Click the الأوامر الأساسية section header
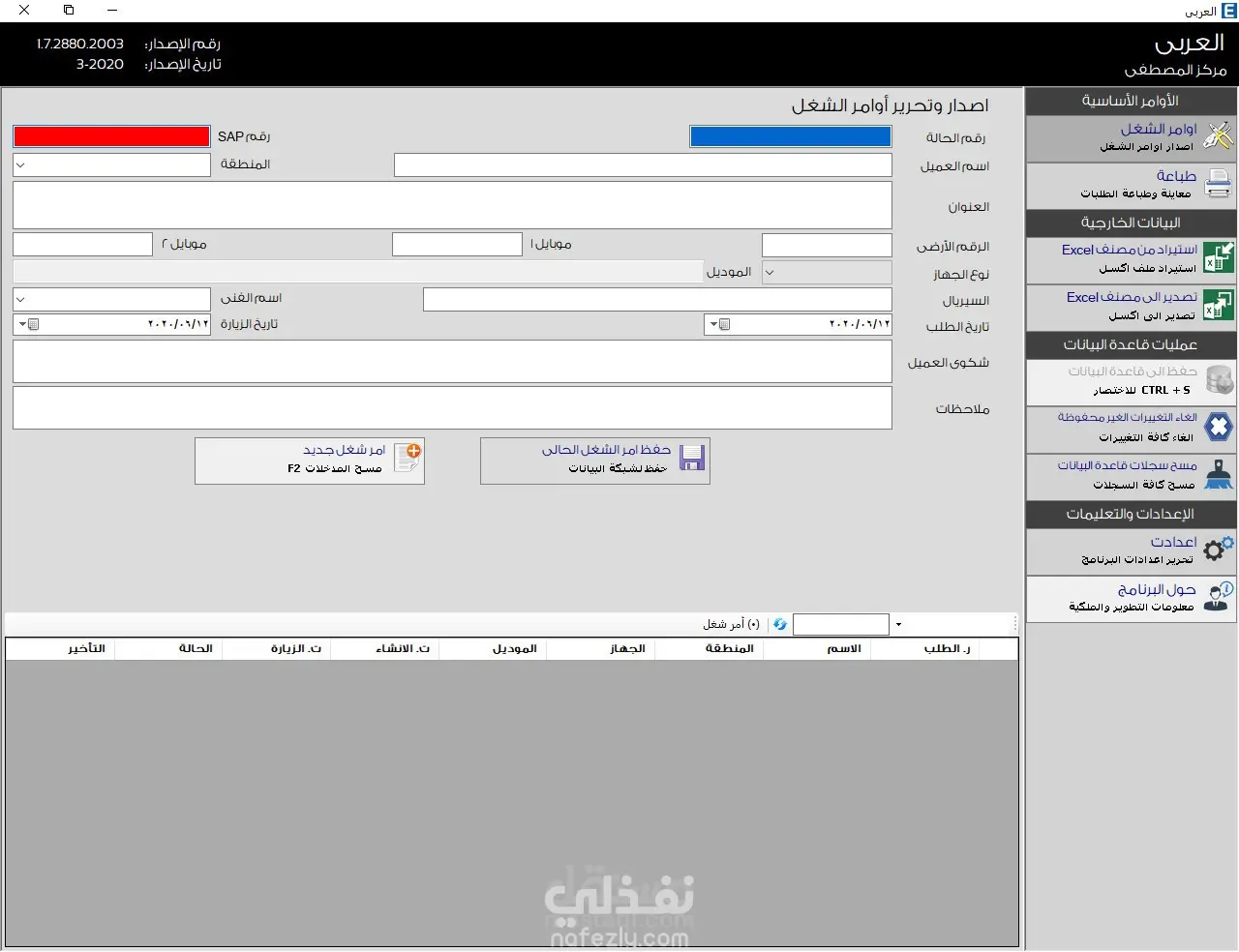The image size is (1239, 952). point(1132,101)
